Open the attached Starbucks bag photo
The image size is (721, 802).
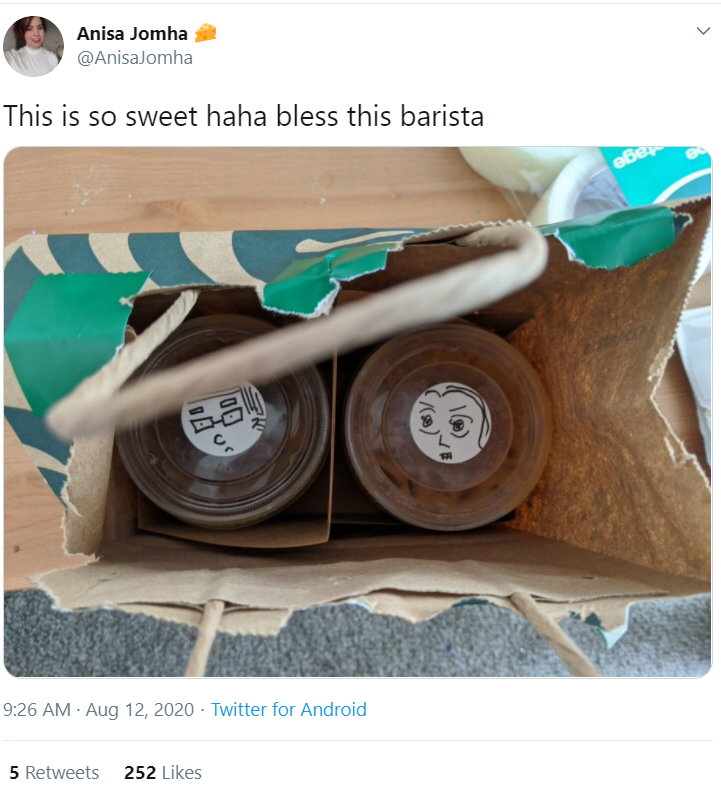357,412
